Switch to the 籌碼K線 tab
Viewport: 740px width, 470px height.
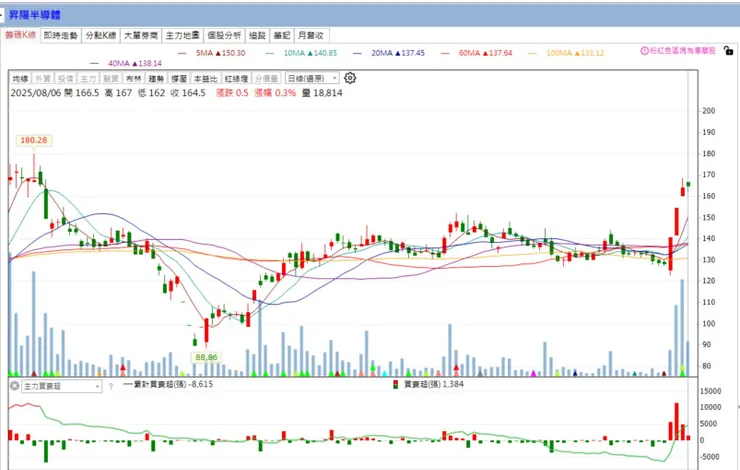(x=20, y=35)
